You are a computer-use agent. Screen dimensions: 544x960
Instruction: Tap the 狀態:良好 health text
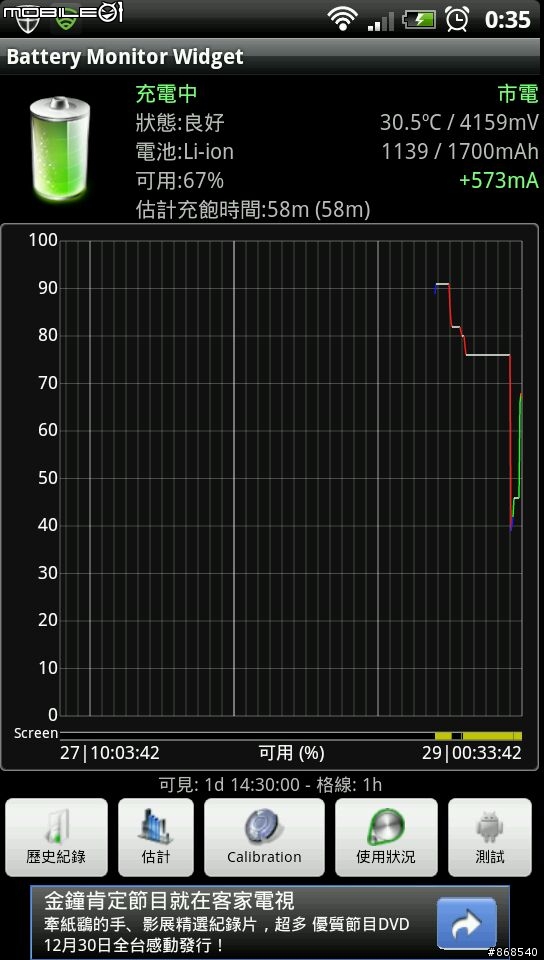click(x=180, y=122)
